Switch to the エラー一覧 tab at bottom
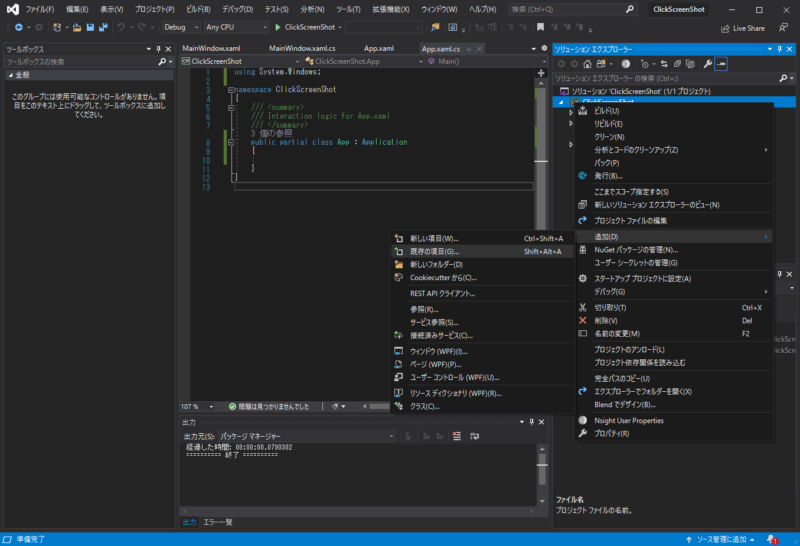 pos(218,522)
